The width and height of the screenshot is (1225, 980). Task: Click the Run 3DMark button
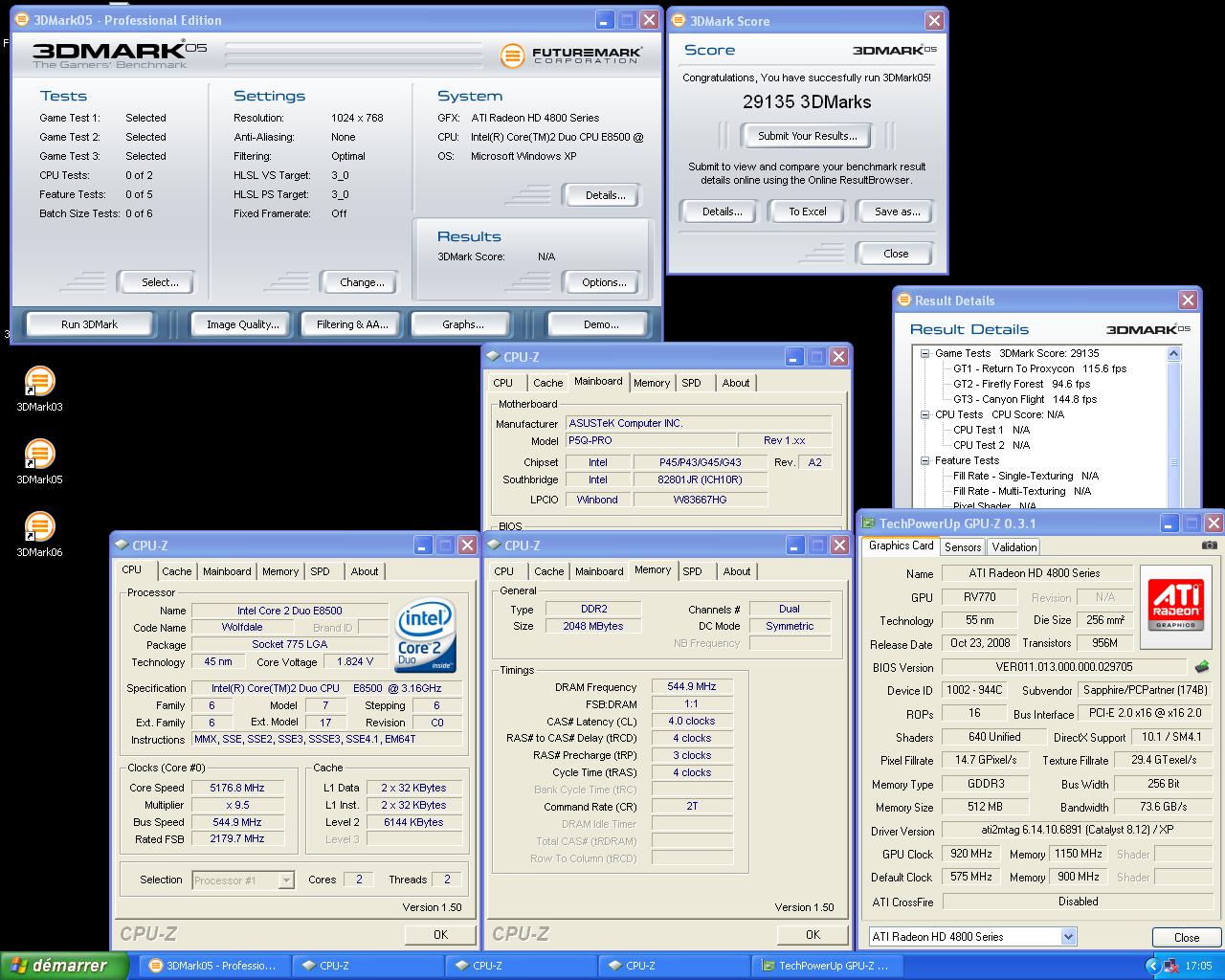click(x=89, y=324)
